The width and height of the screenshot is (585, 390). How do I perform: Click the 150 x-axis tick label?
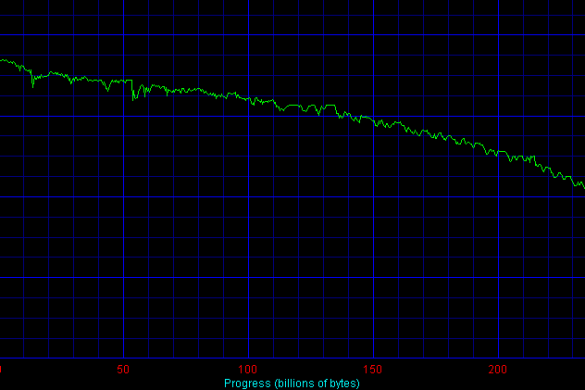point(373,369)
